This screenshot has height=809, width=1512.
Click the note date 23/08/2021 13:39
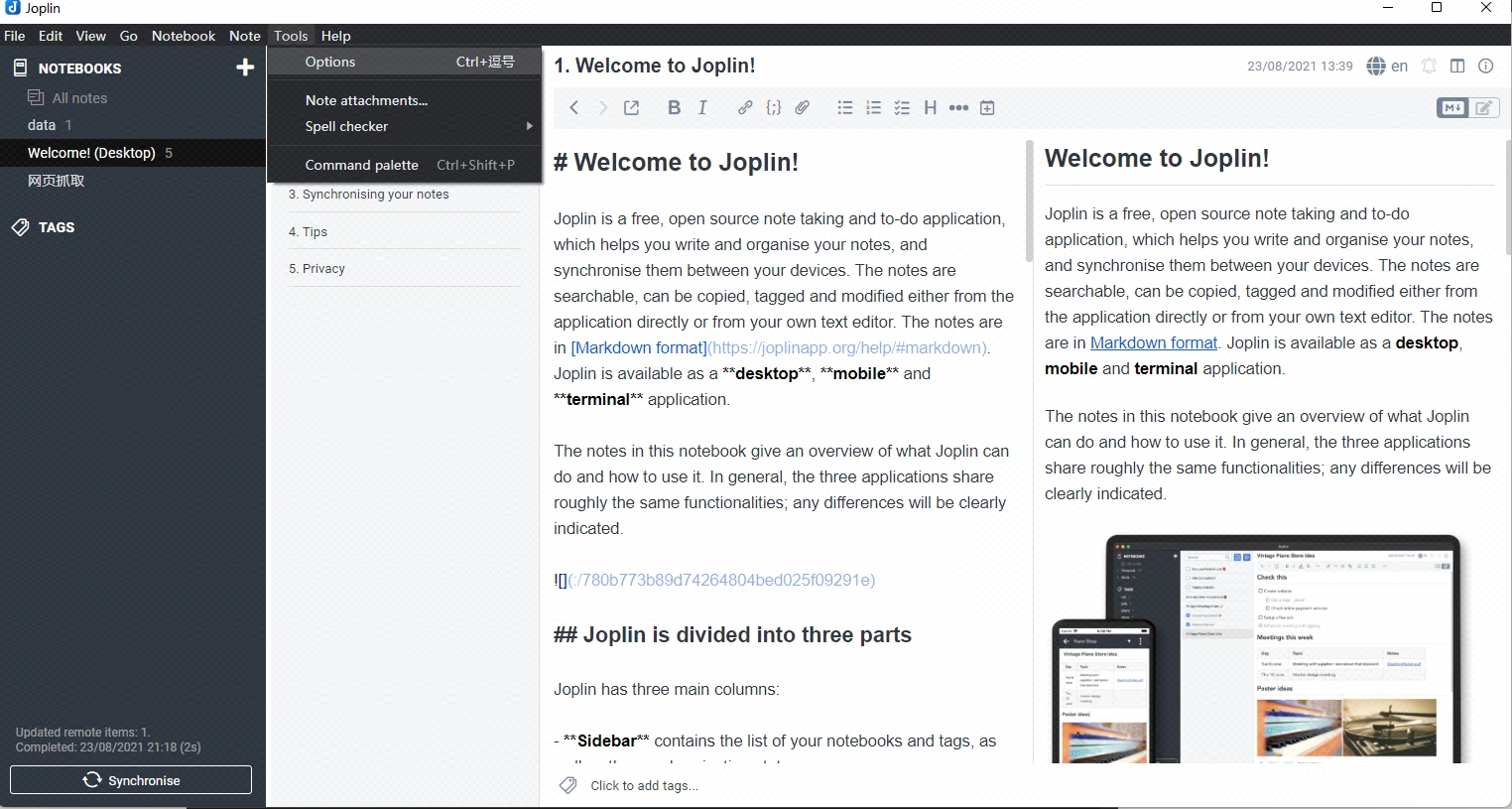point(1300,67)
